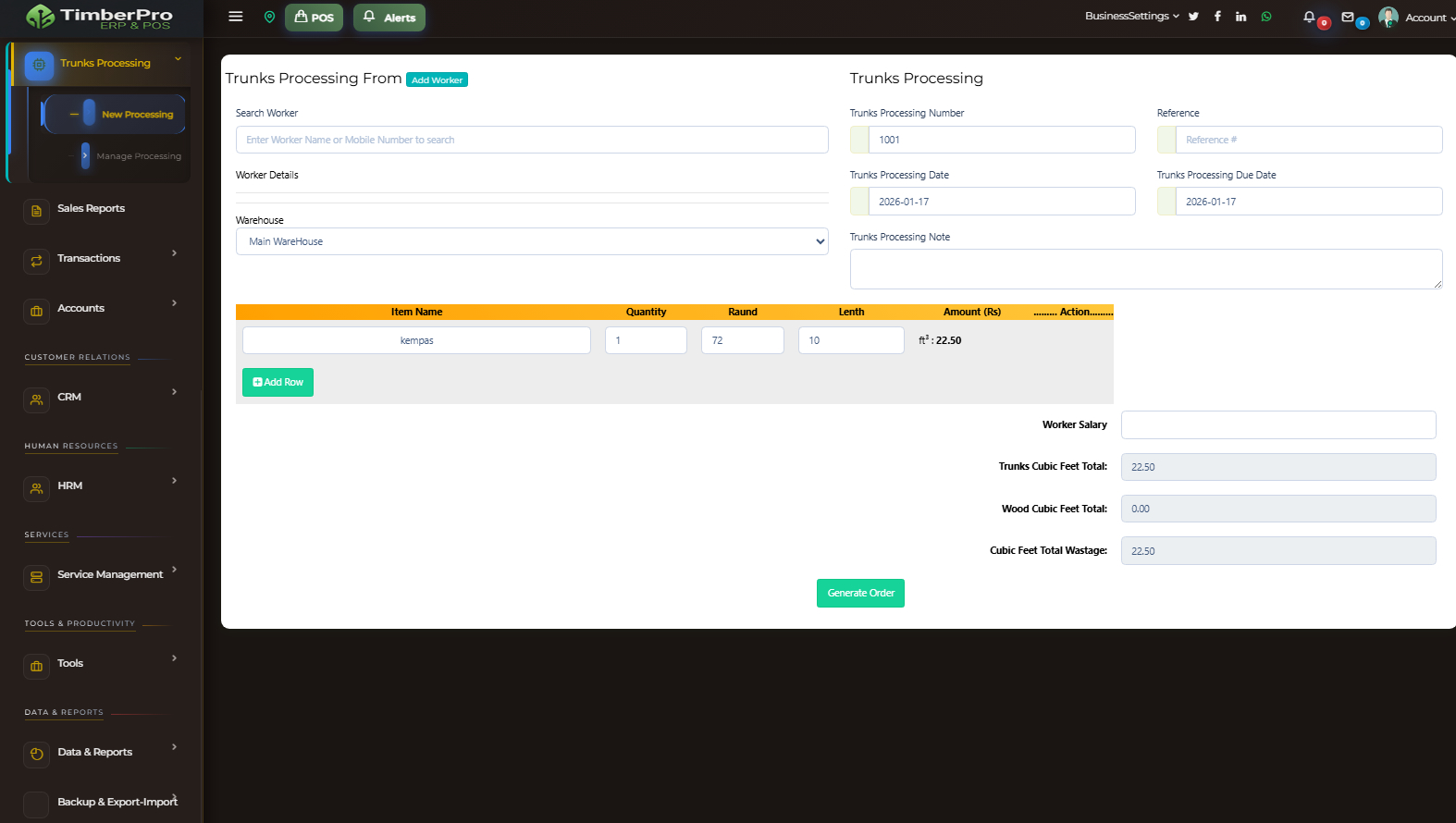
Task: Click the Add Row button
Action: 278,382
